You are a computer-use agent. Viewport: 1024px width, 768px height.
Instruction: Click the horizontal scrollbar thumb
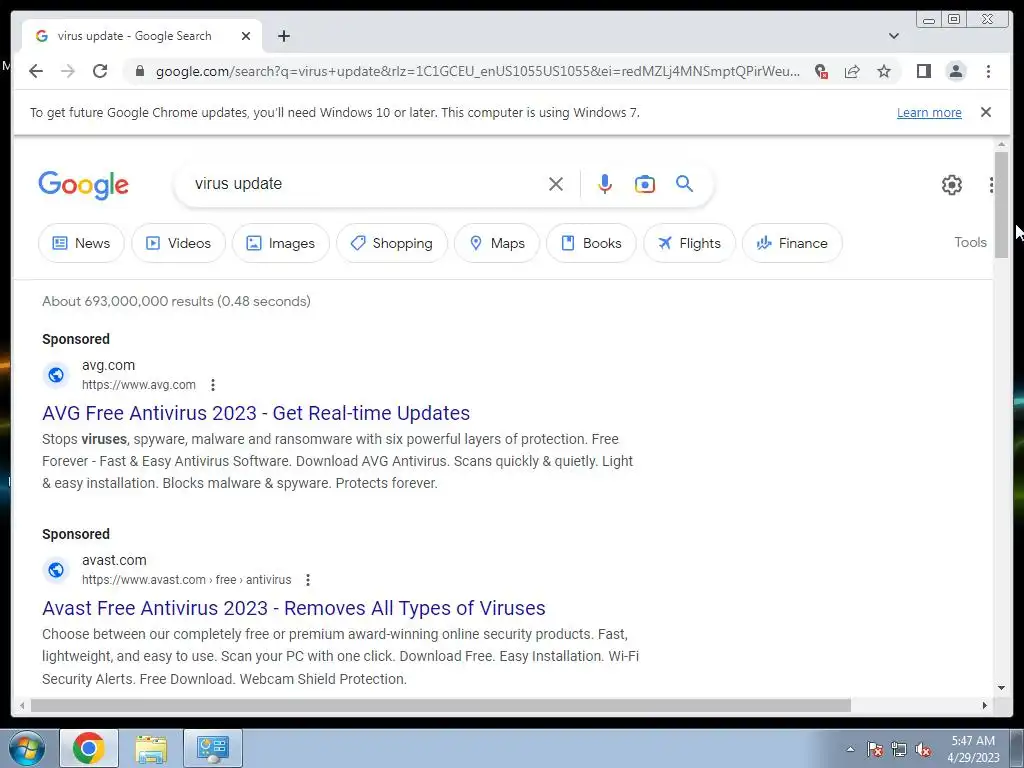[441, 705]
